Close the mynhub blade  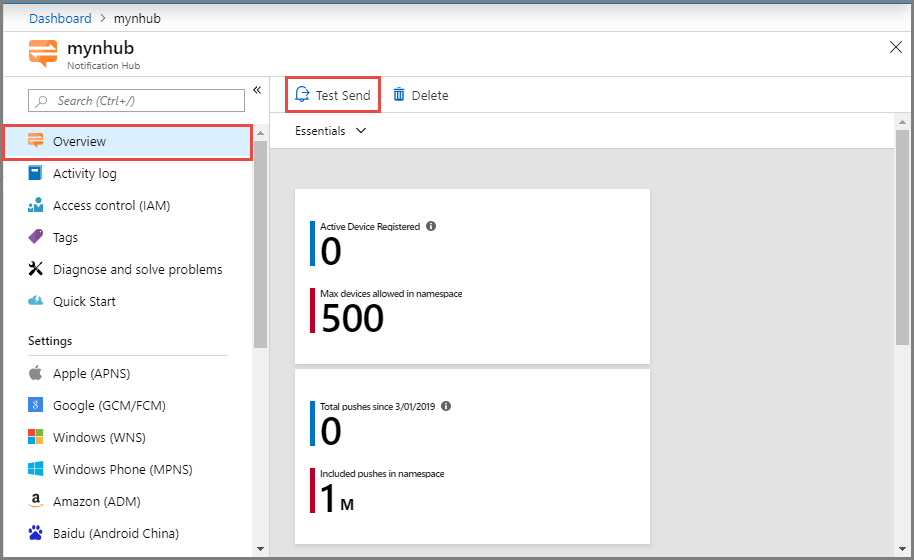tap(896, 47)
